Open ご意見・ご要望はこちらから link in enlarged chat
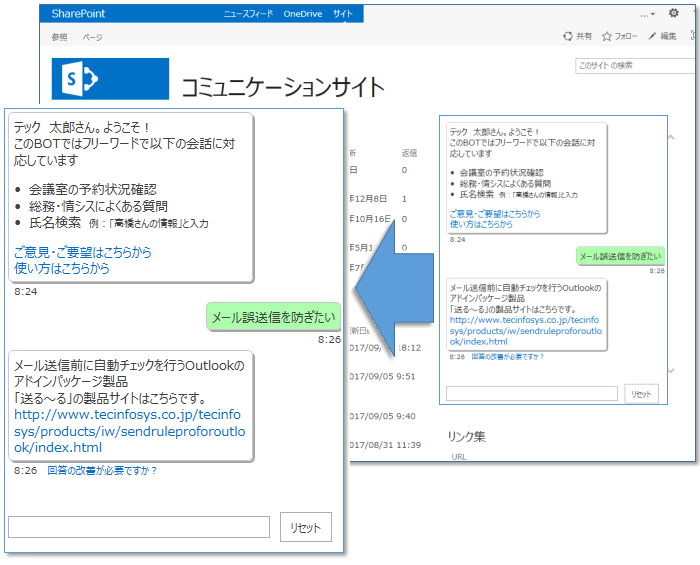The height and width of the screenshot is (565, 700). coord(83,252)
